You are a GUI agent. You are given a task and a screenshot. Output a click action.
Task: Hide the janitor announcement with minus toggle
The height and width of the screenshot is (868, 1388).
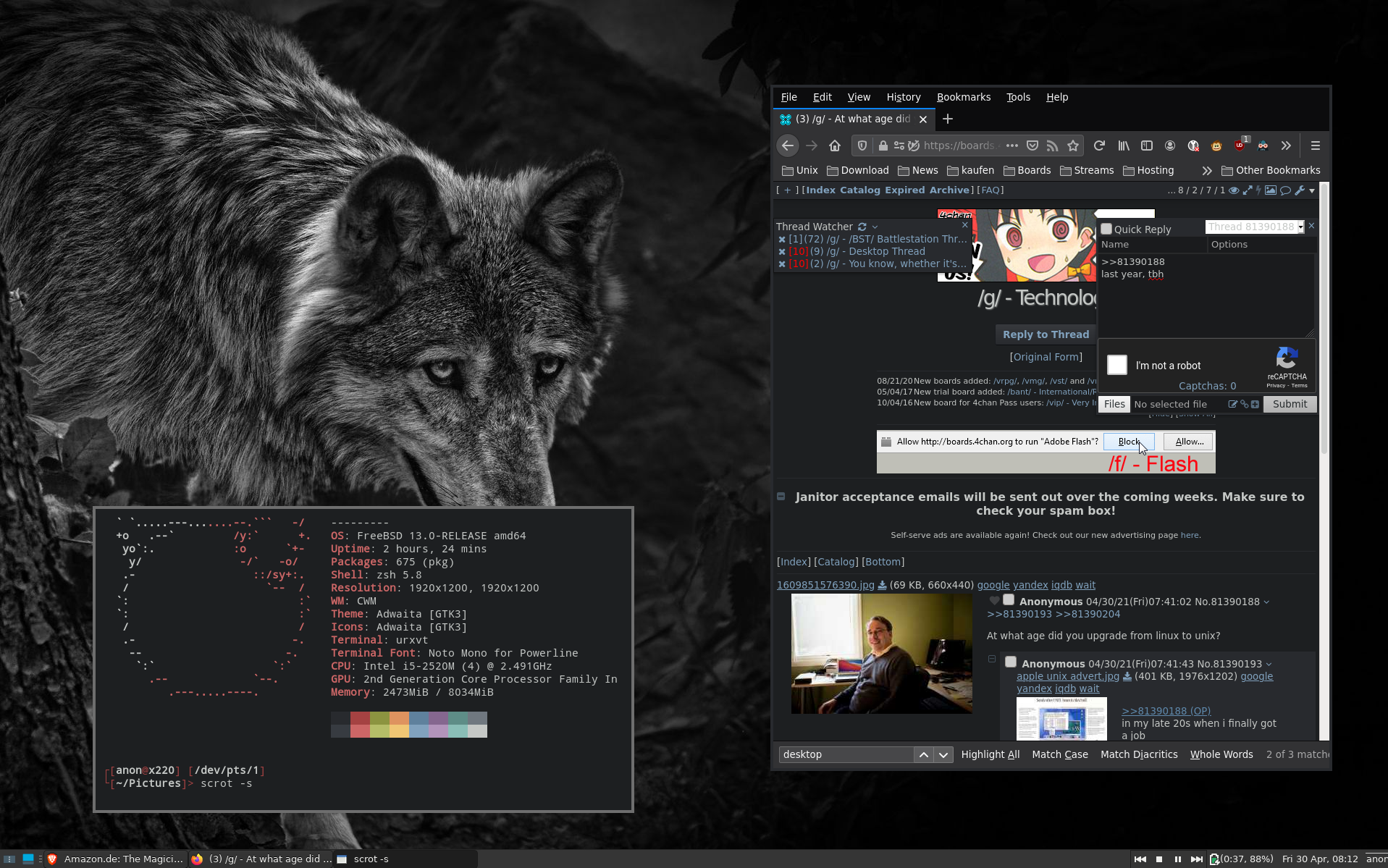pyautogui.click(x=781, y=496)
